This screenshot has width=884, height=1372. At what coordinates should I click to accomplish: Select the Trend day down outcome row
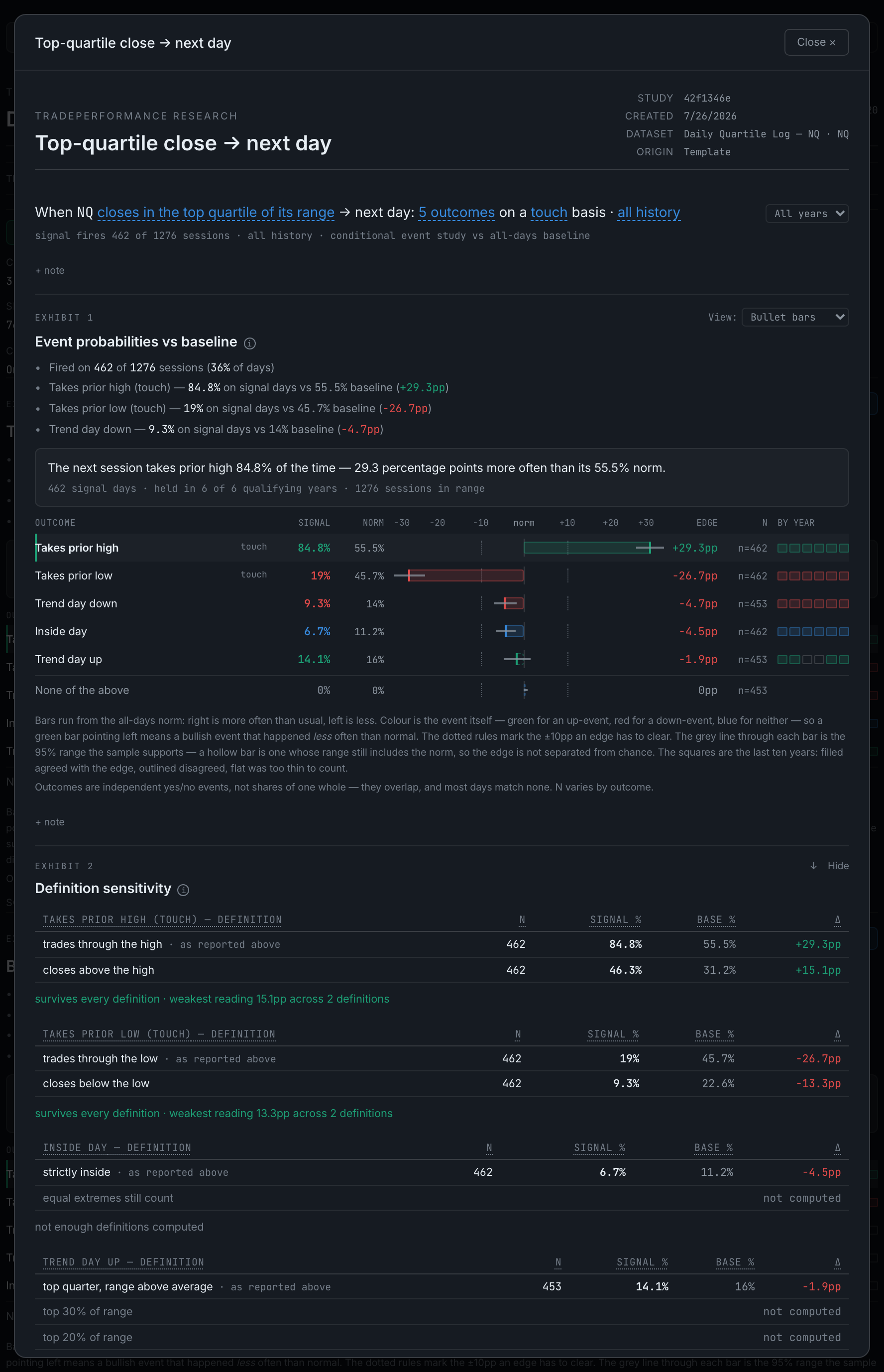442,604
